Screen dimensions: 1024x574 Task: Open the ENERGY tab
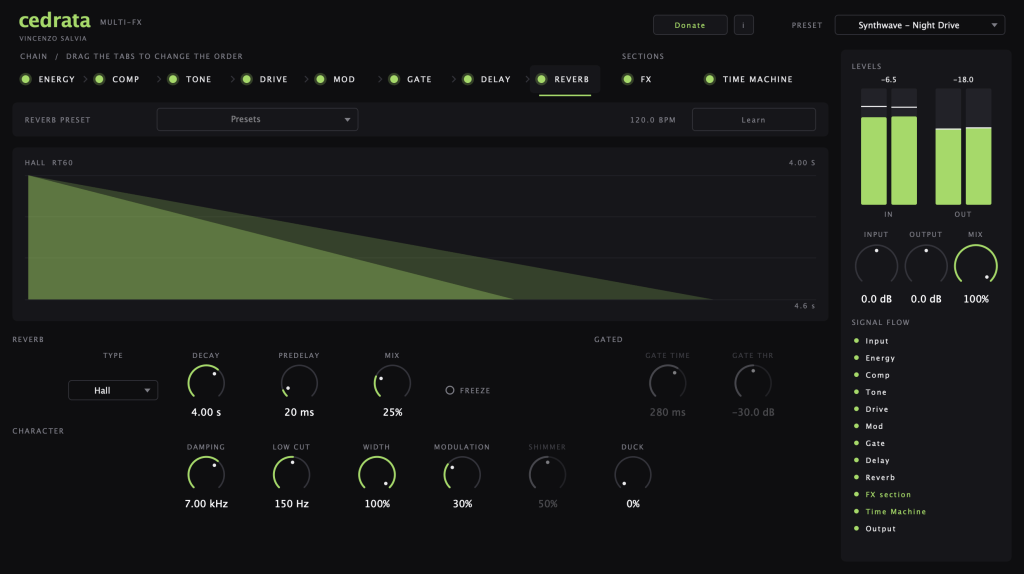tap(56, 80)
